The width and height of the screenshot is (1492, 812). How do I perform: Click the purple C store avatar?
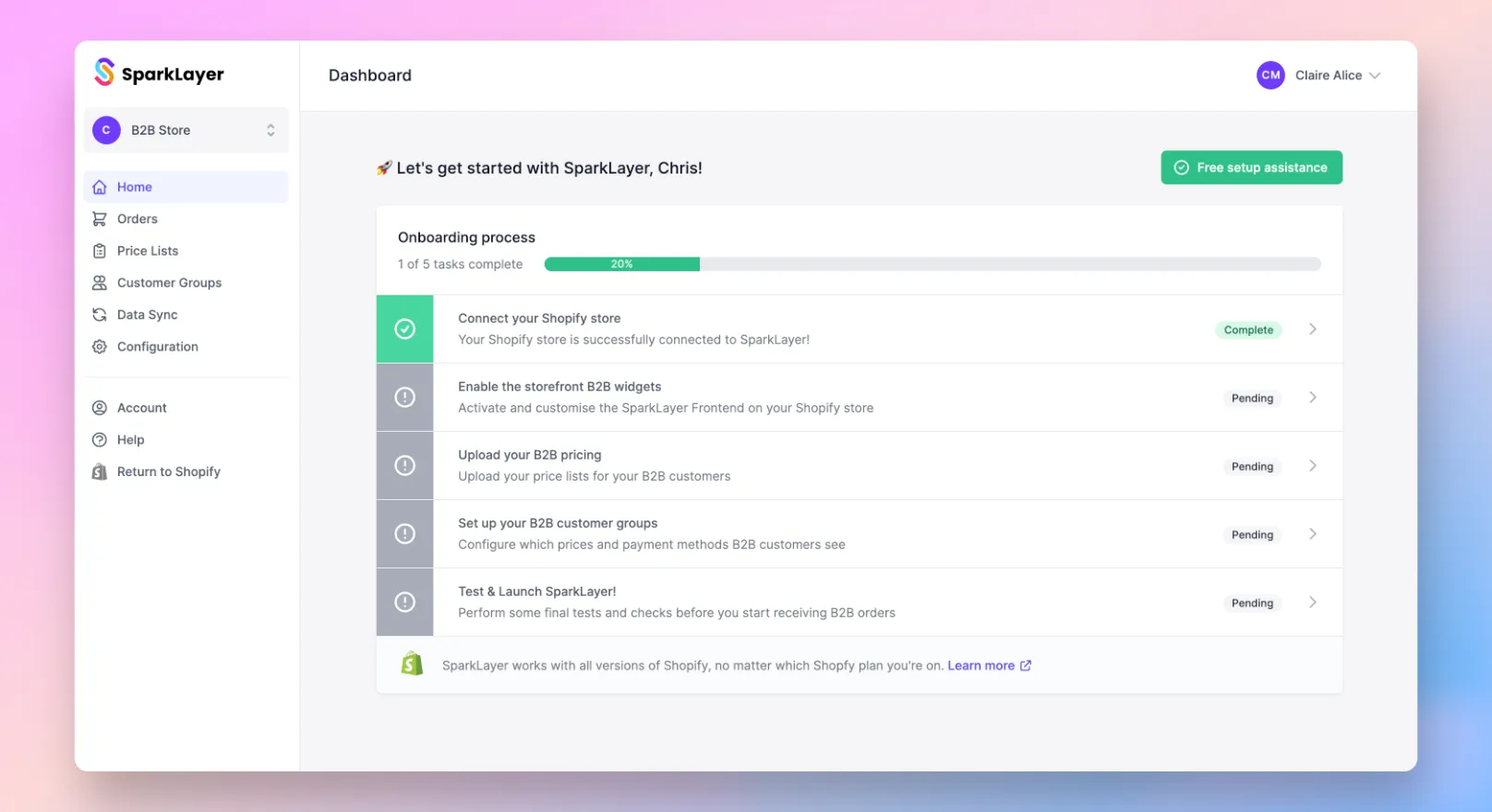[106, 130]
